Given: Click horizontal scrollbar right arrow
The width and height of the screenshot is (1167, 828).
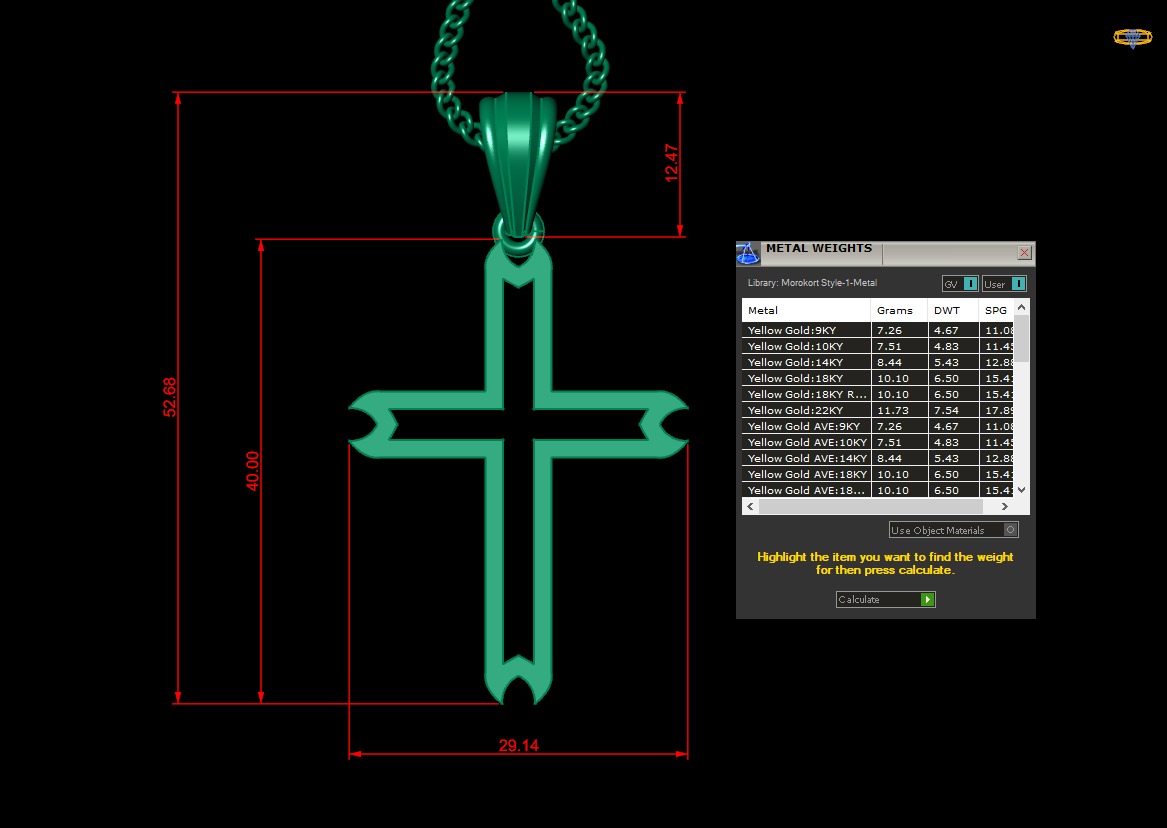Looking at the screenshot, I should pos(1005,507).
